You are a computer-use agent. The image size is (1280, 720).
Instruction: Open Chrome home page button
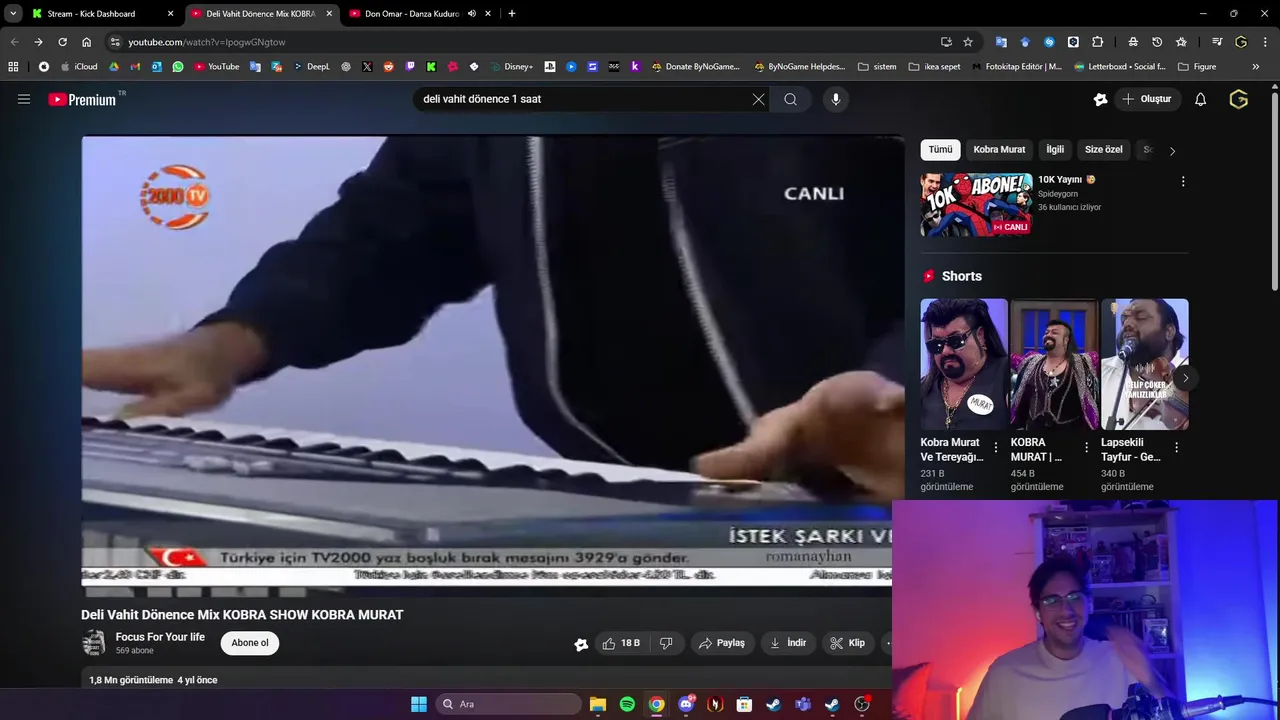86,42
